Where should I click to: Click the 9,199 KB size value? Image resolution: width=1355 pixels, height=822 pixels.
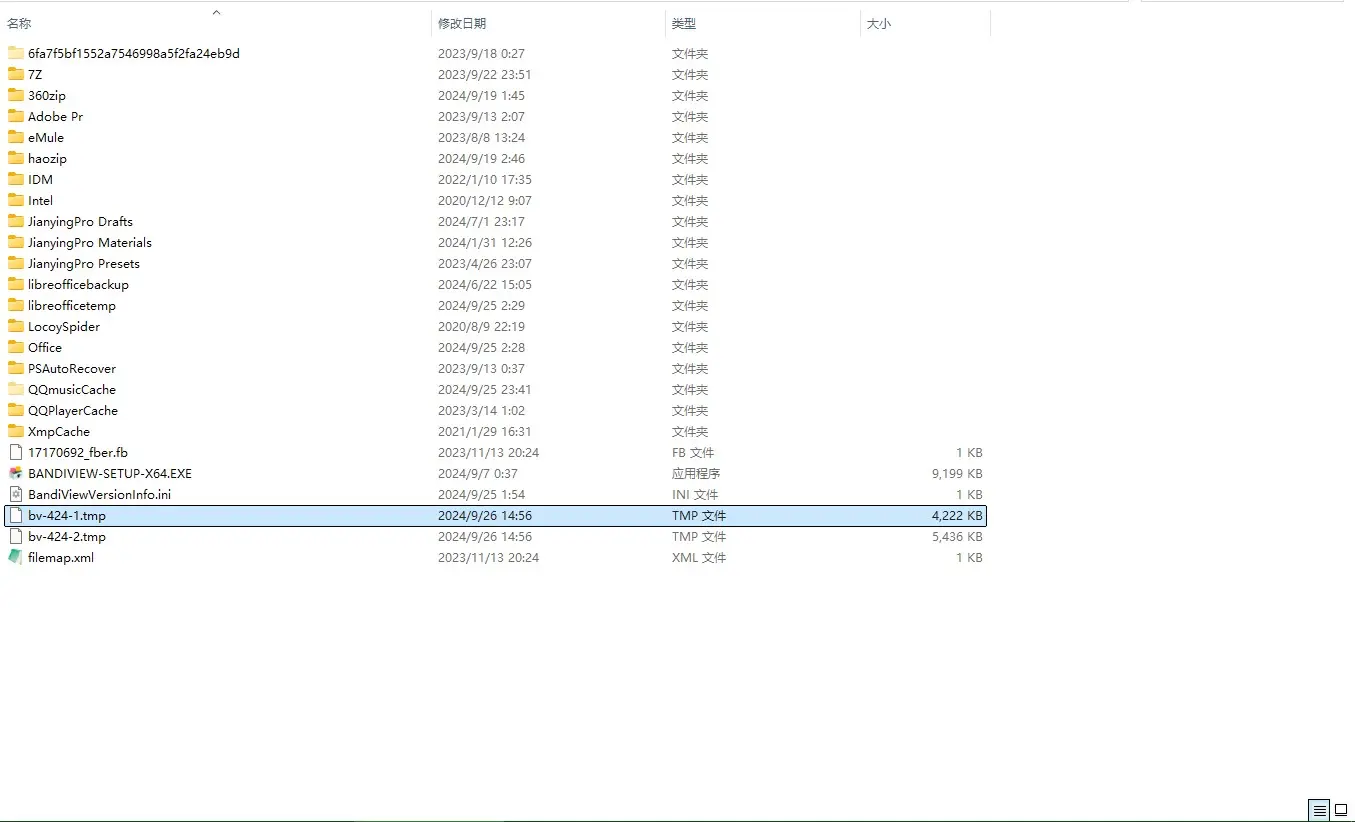coord(957,474)
